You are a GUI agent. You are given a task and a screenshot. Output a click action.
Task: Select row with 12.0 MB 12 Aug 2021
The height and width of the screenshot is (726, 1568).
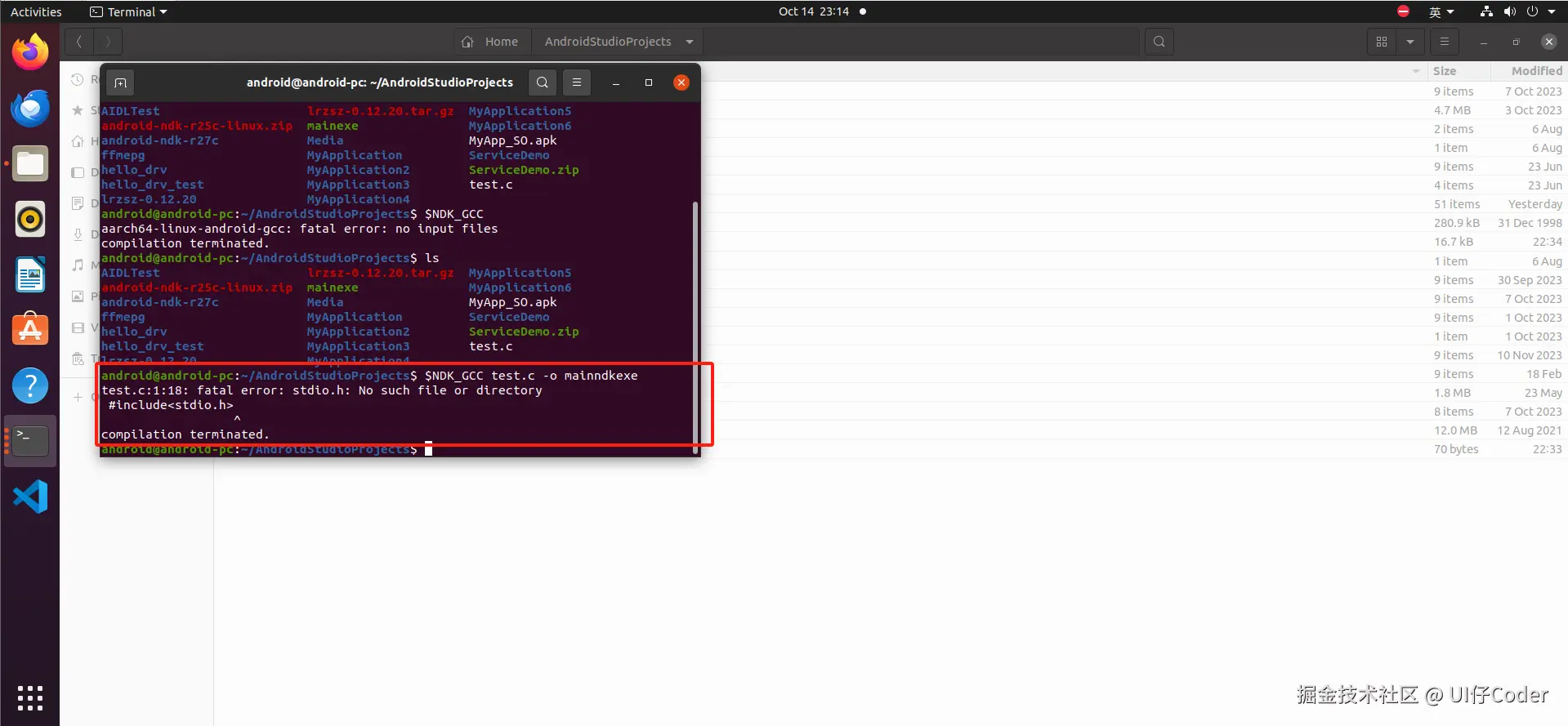coord(891,430)
